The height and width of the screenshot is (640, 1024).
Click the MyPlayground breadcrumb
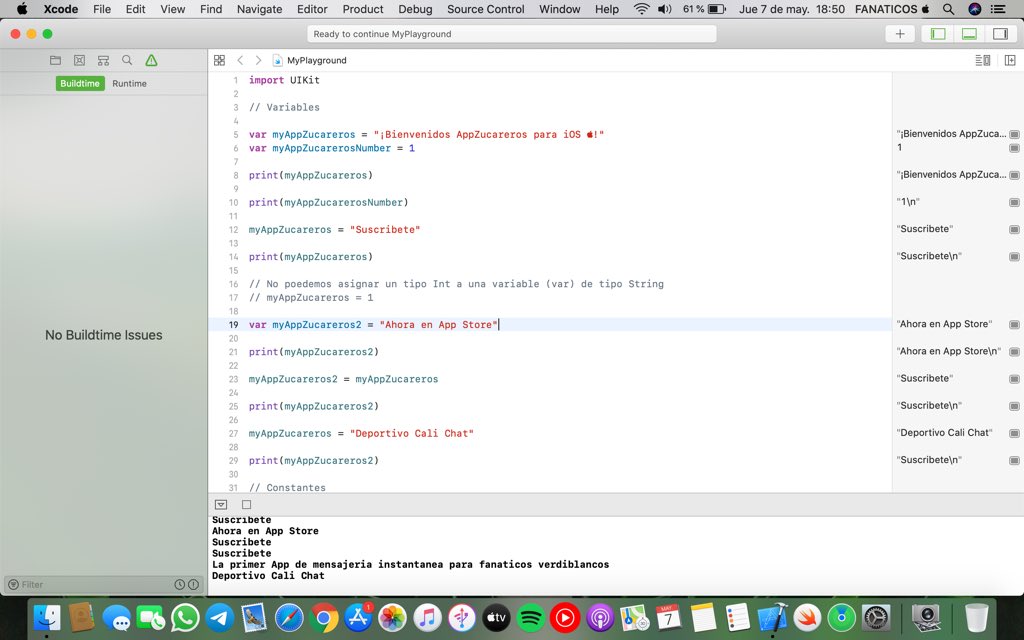click(310, 60)
